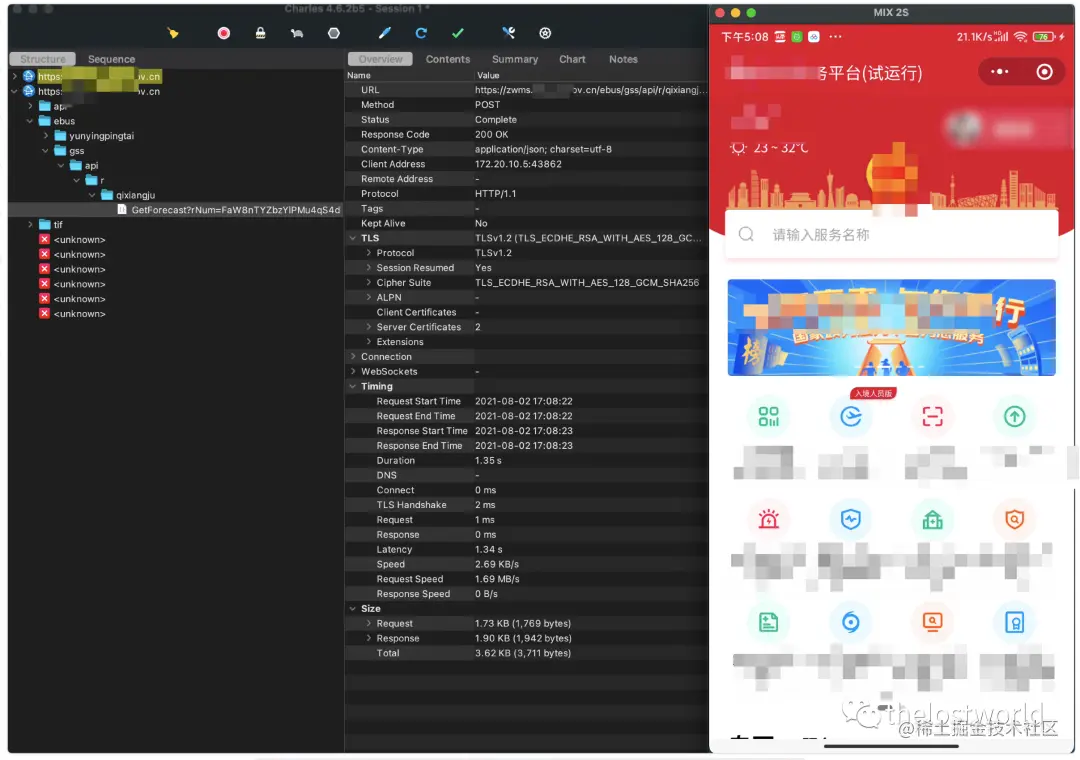1080x760 pixels.
Task: Open the green QR code grid icon
Action: [x=769, y=416]
